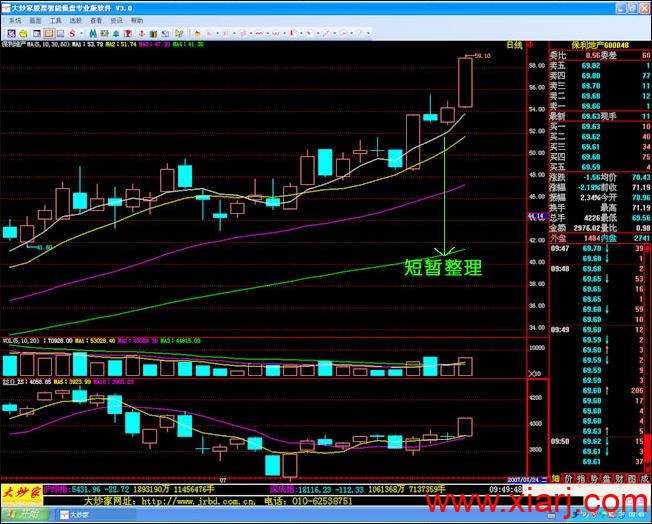The image size is (652, 524).
Task: Click the 日线 period label
Action: 514,45
